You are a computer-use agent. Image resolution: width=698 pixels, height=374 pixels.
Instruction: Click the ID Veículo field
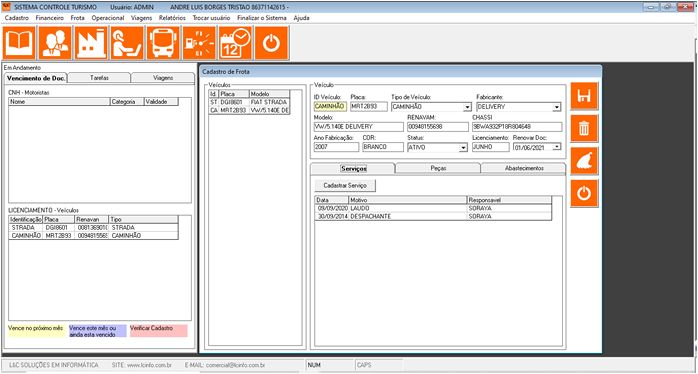pyautogui.click(x=329, y=107)
